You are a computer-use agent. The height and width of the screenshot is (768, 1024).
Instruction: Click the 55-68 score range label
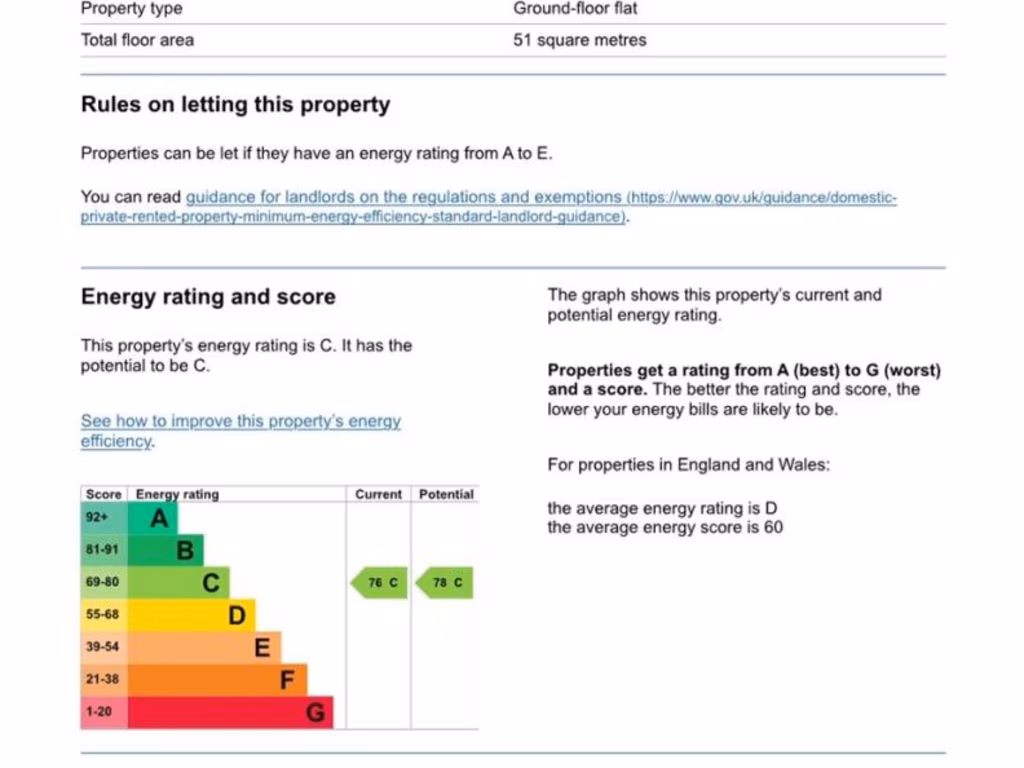(102, 615)
